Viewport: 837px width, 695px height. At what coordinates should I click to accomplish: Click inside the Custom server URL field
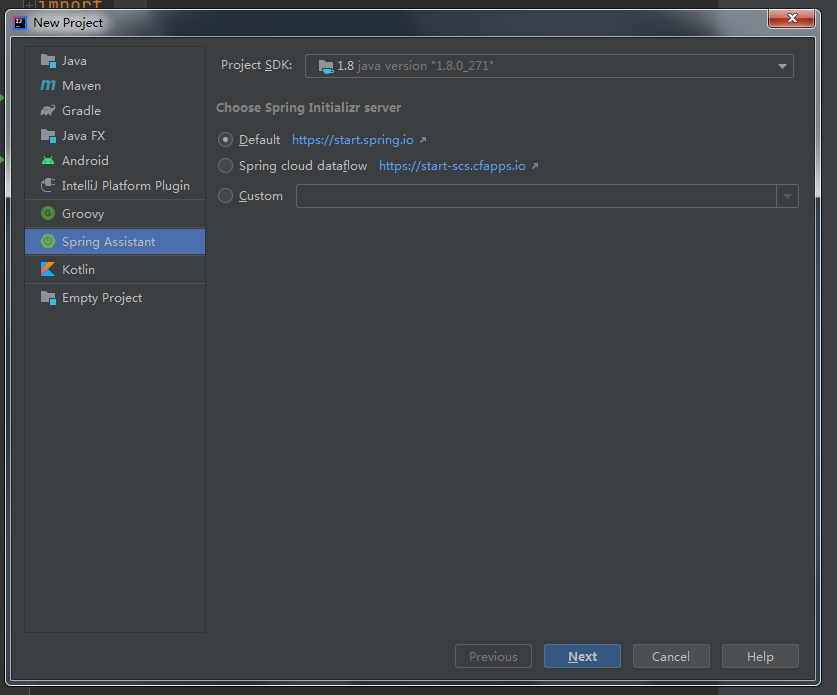click(540, 195)
